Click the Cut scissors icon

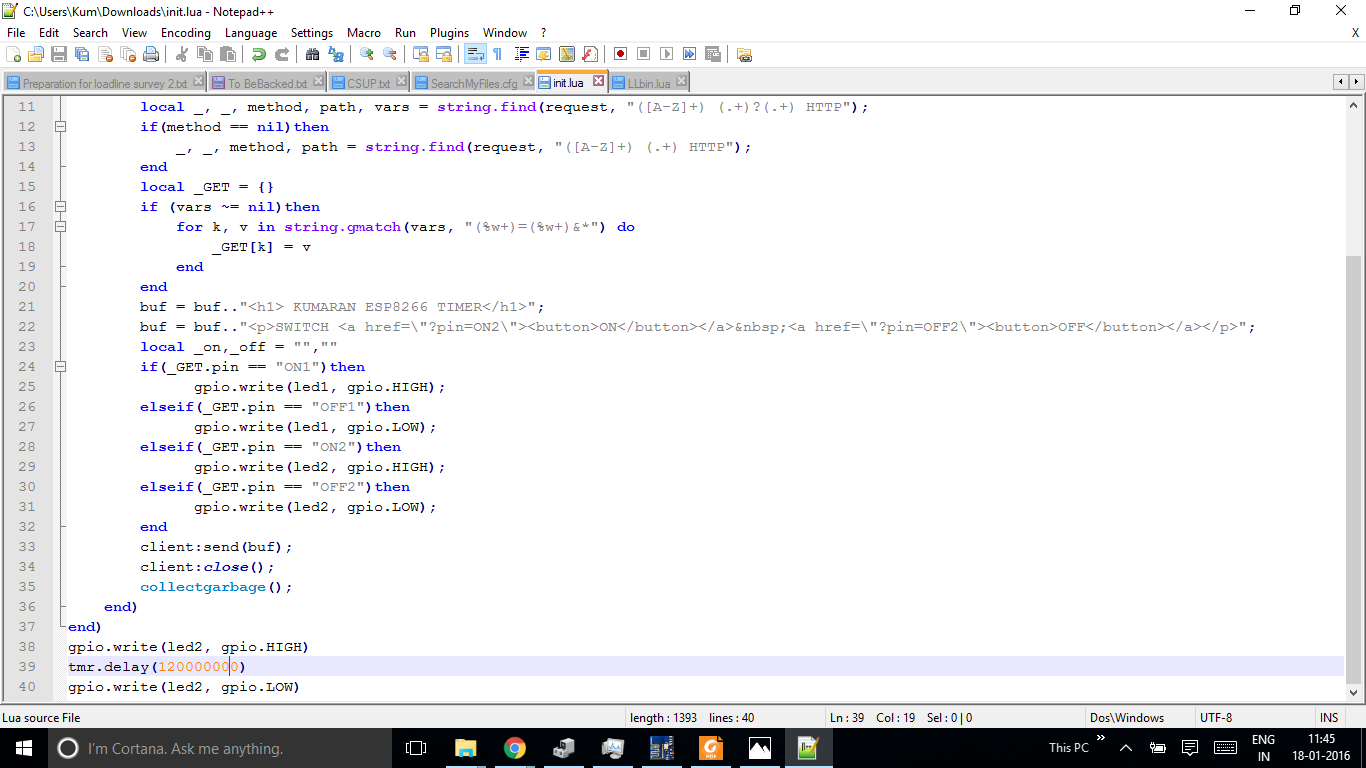(182, 54)
